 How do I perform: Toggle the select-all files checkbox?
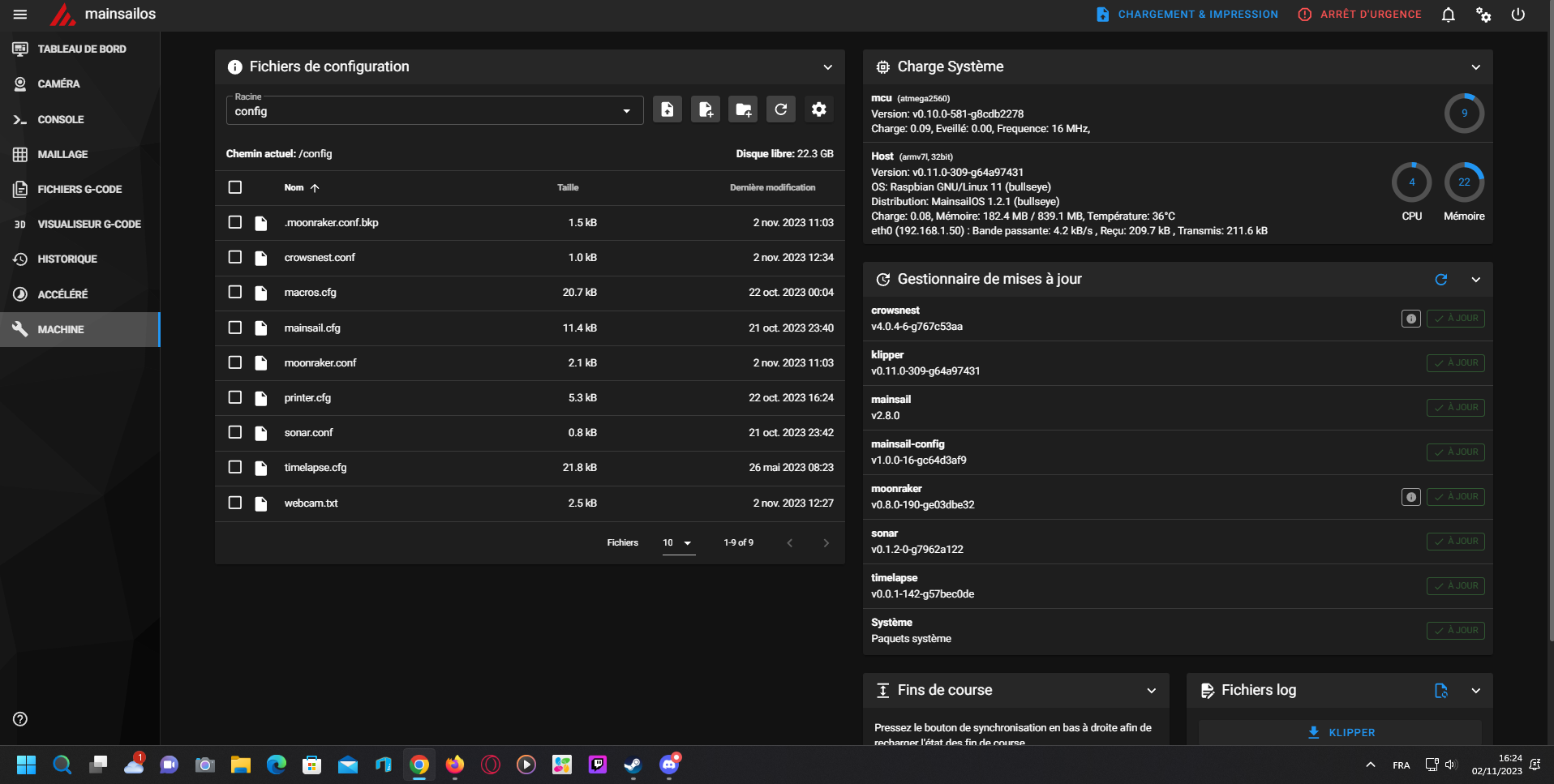coord(235,187)
